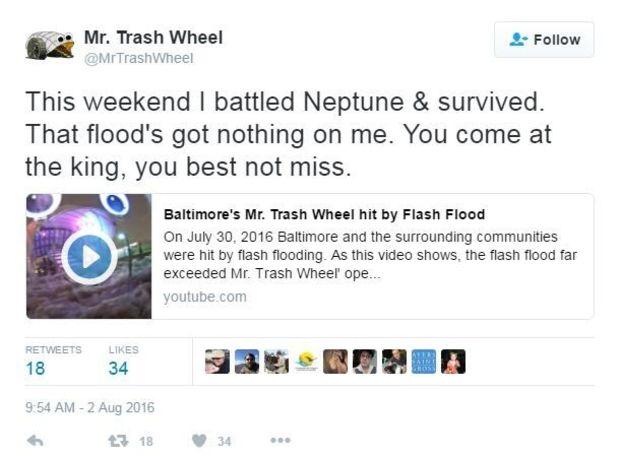Retweet using the retweet arrows icon
This screenshot has width=620, height=457.
pos(118,440)
